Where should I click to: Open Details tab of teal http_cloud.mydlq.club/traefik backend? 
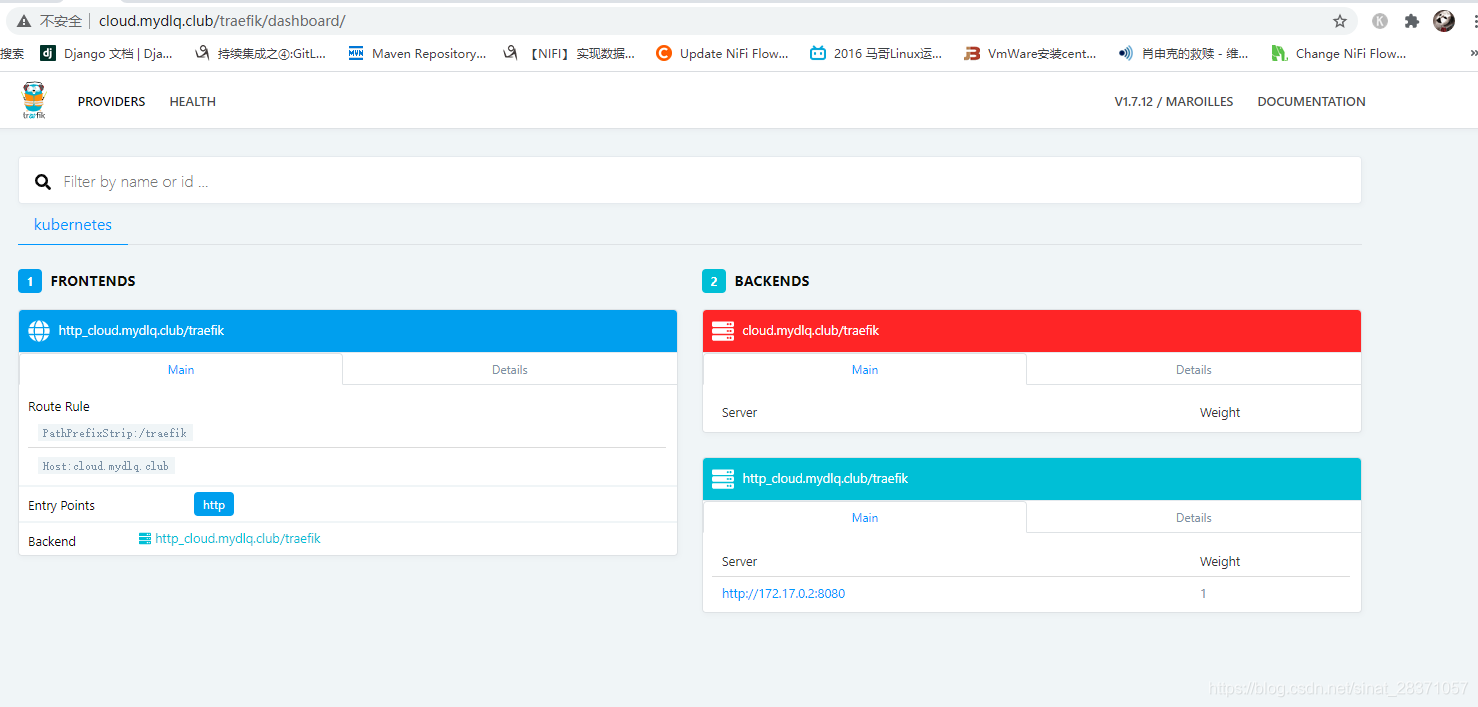tap(1194, 517)
